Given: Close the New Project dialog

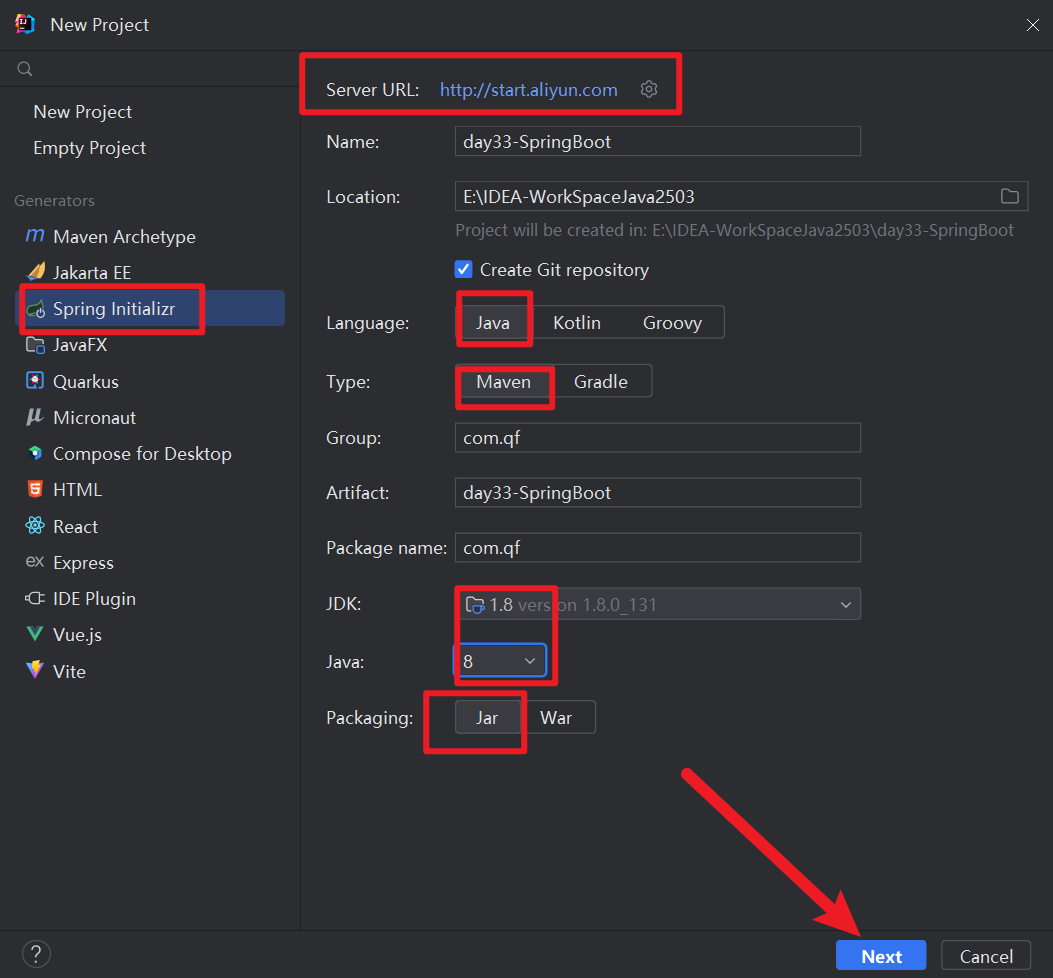Looking at the screenshot, I should click(x=1032, y=25).
